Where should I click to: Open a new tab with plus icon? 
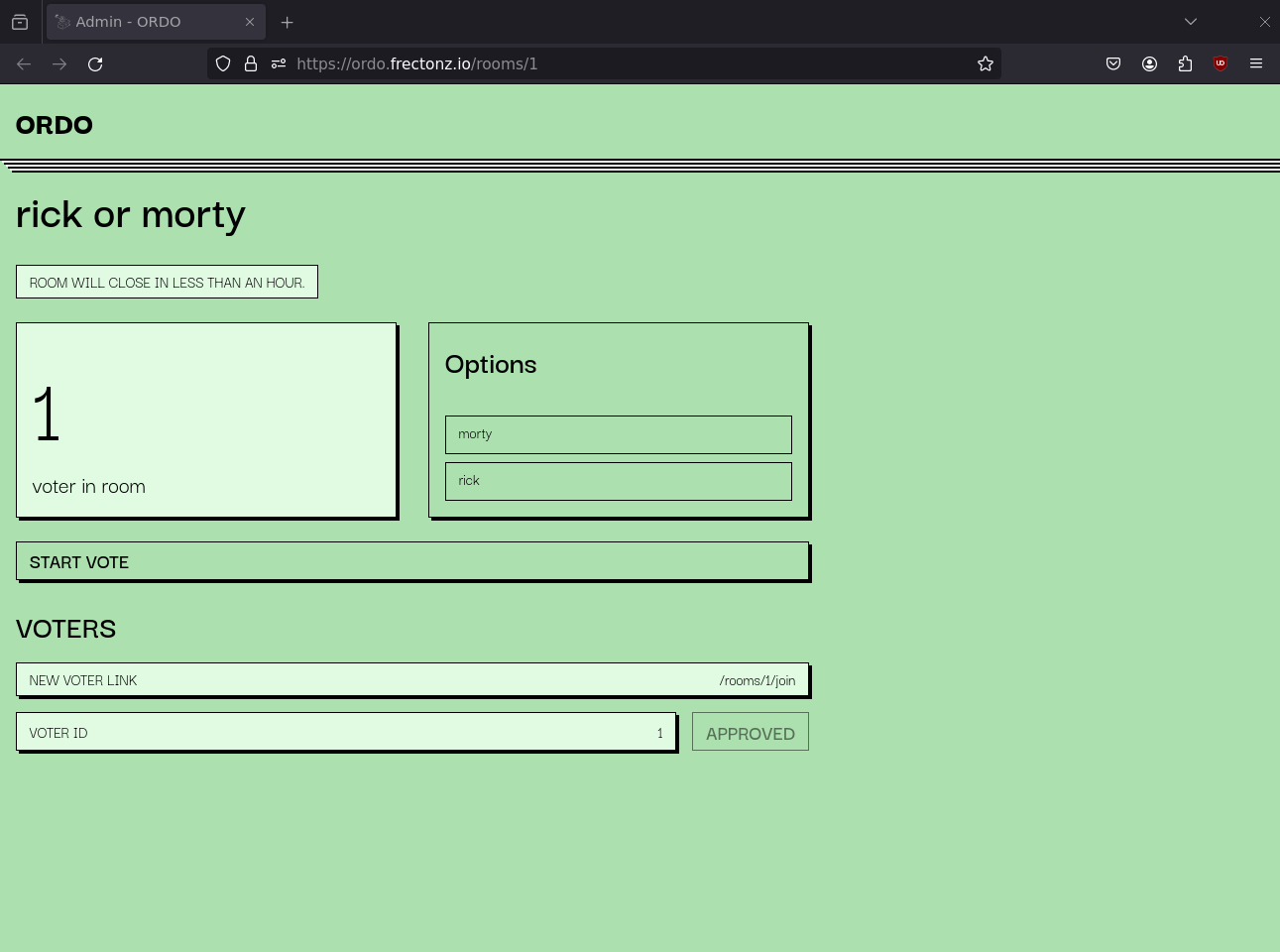[288, 22]
